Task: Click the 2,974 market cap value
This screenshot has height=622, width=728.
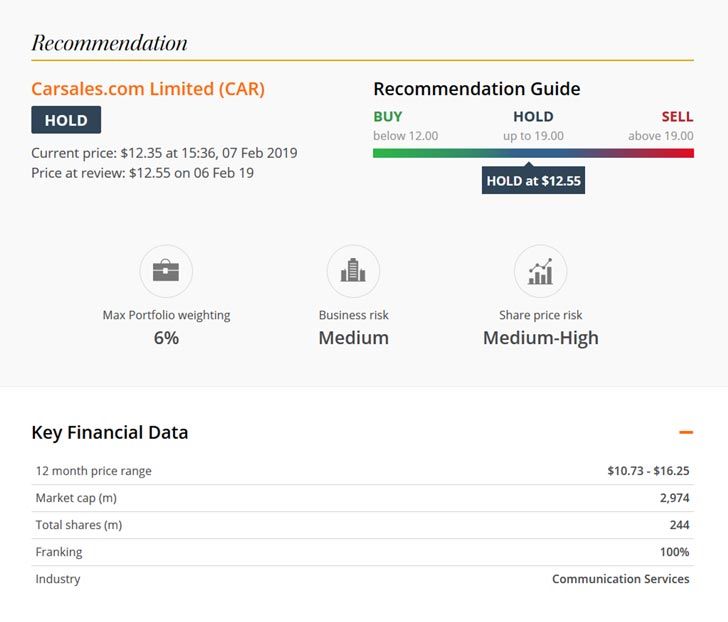Action: click(675, 498)
